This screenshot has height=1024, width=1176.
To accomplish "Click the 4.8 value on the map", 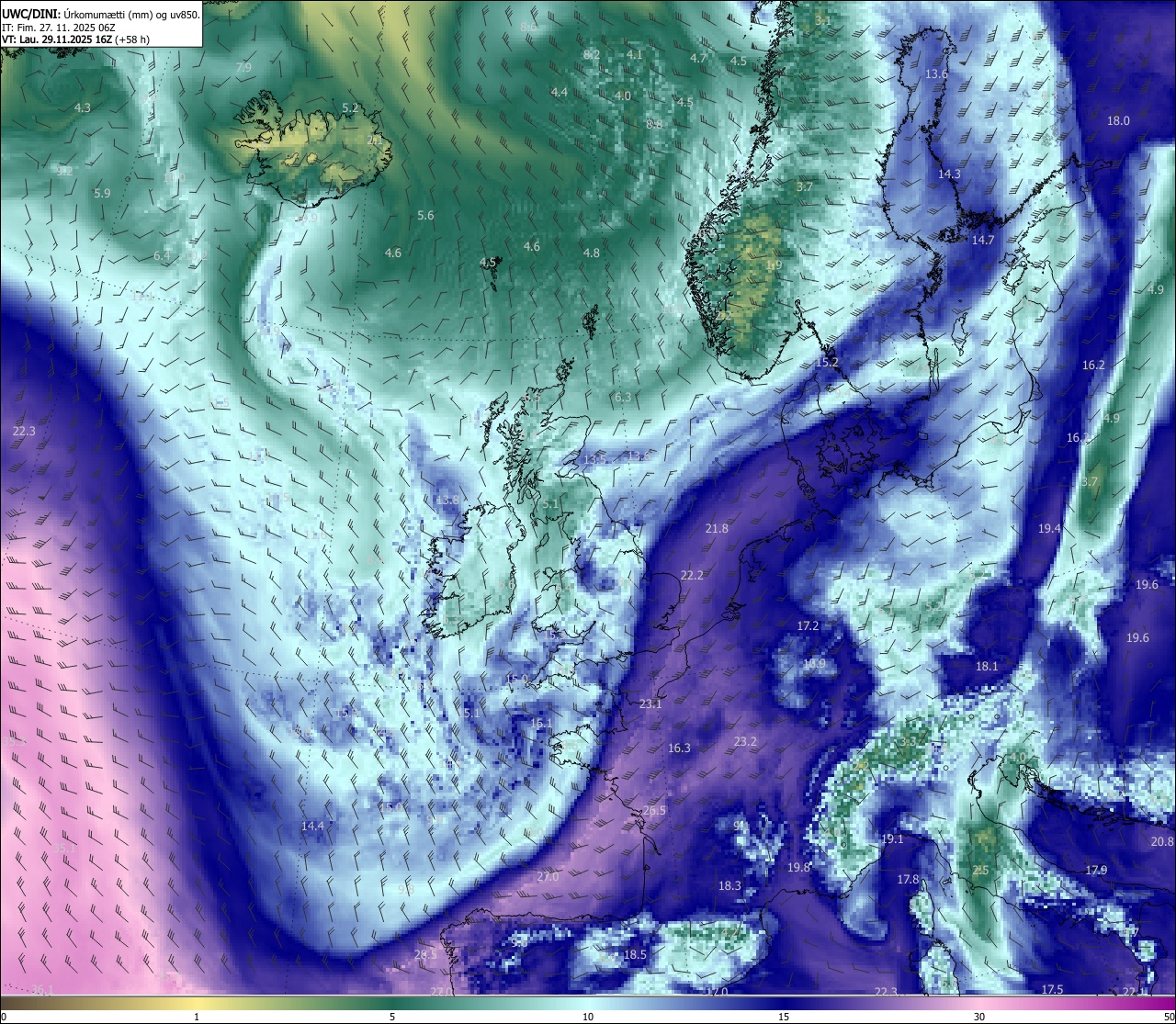I will [x=592, y=253].
